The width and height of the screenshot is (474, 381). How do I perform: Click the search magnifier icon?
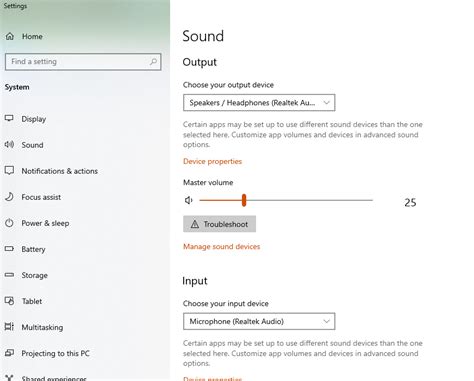(x=153, y=62)
